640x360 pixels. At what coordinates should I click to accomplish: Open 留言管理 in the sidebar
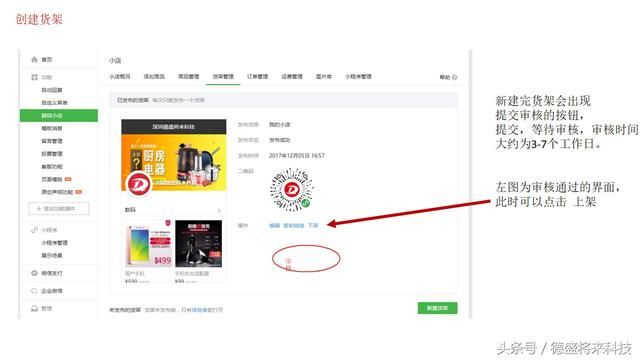click(x=52, y=141)
